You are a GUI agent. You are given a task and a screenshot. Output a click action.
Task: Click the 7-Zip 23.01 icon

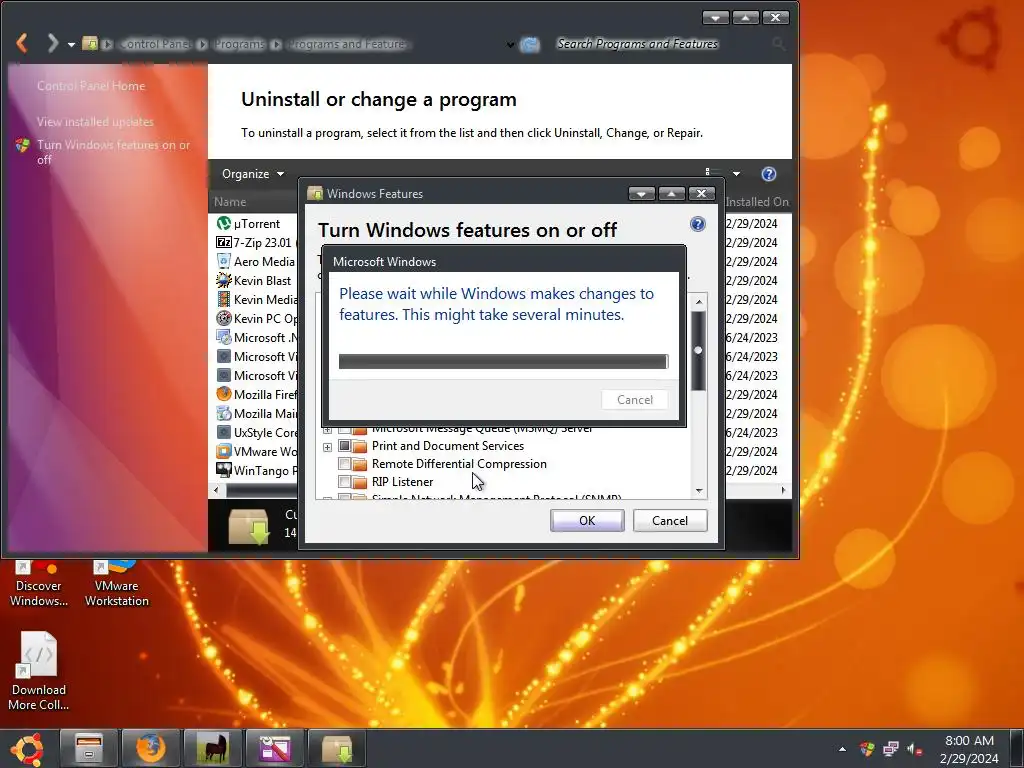coord(223,242)
